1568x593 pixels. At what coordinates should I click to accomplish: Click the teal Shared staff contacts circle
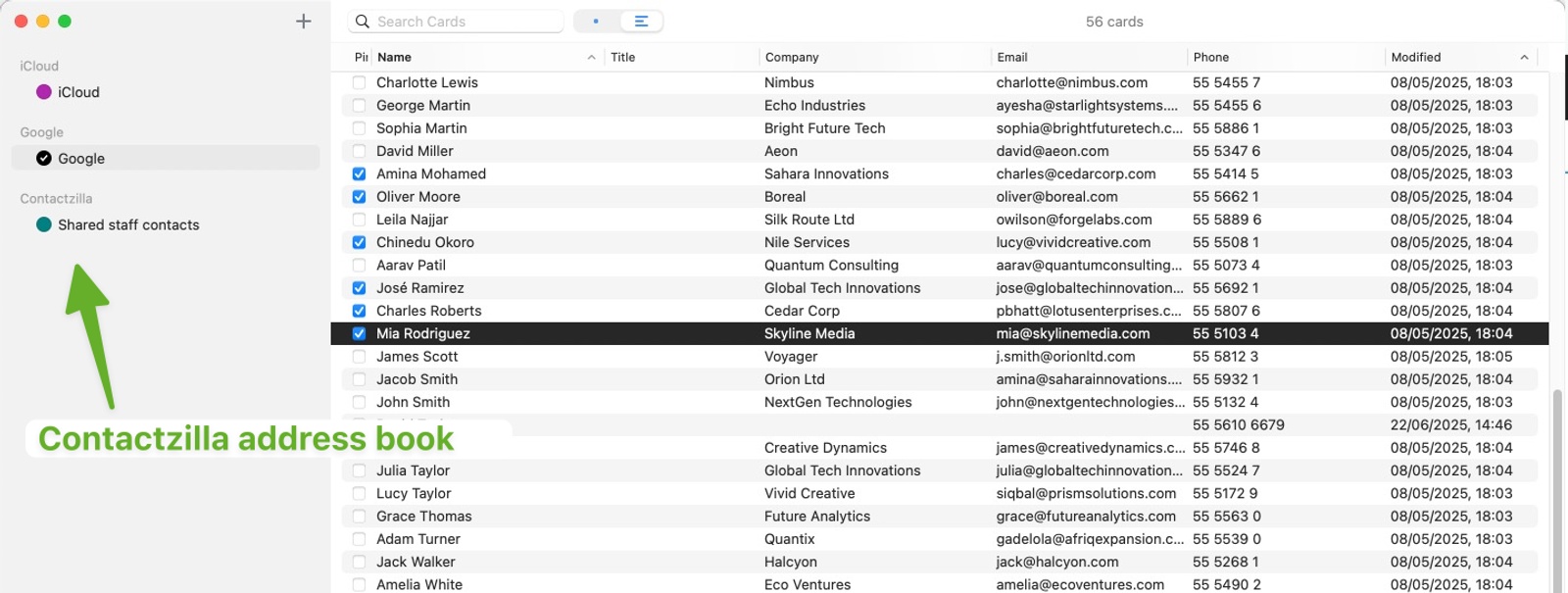coord(44,224)
